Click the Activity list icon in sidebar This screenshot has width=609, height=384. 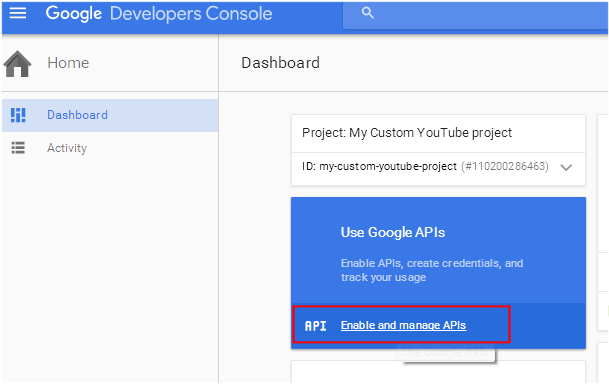[x=18, y=148]
